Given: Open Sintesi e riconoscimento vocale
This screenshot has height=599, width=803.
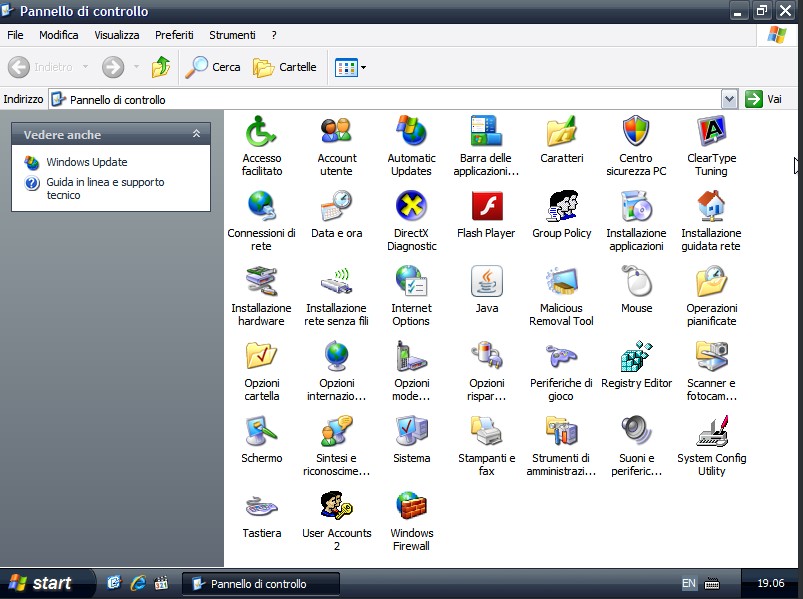Looking at the screenshot, I should (x=336, y=445).
